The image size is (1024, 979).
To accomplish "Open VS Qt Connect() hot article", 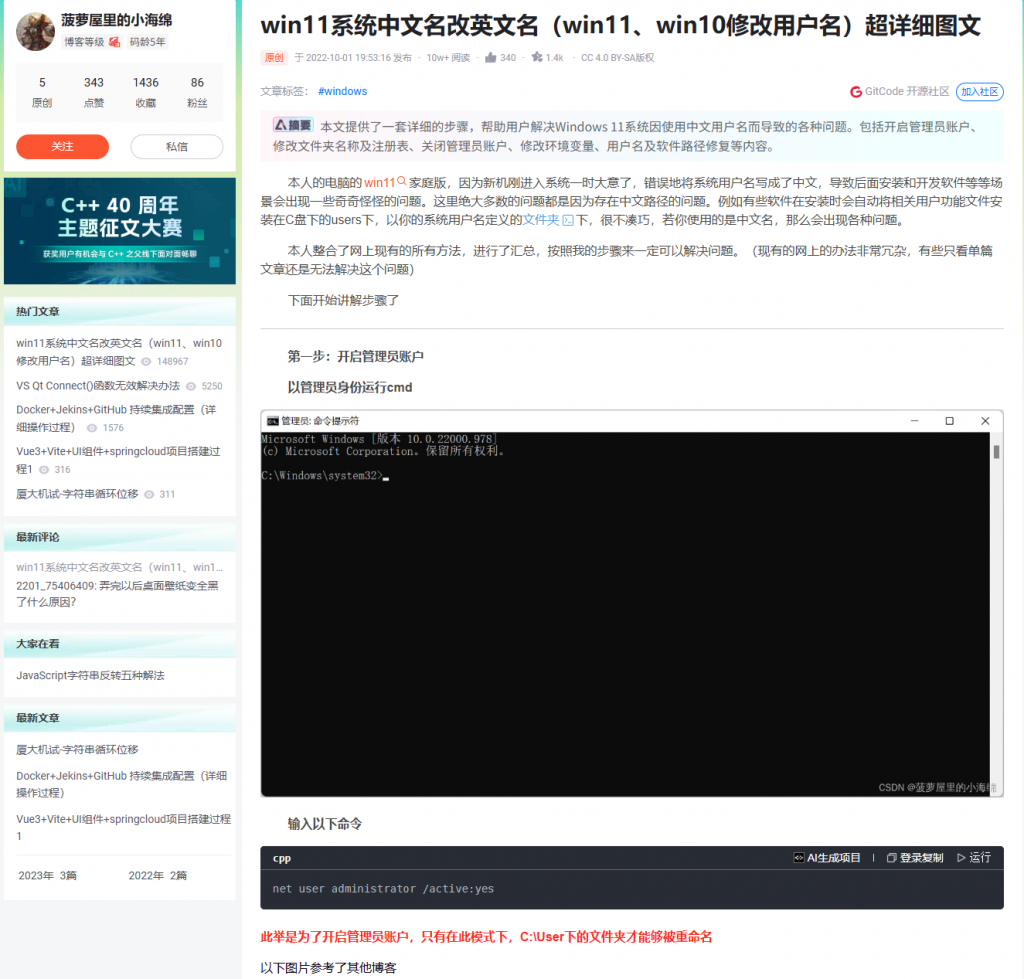I will [98, 385].
